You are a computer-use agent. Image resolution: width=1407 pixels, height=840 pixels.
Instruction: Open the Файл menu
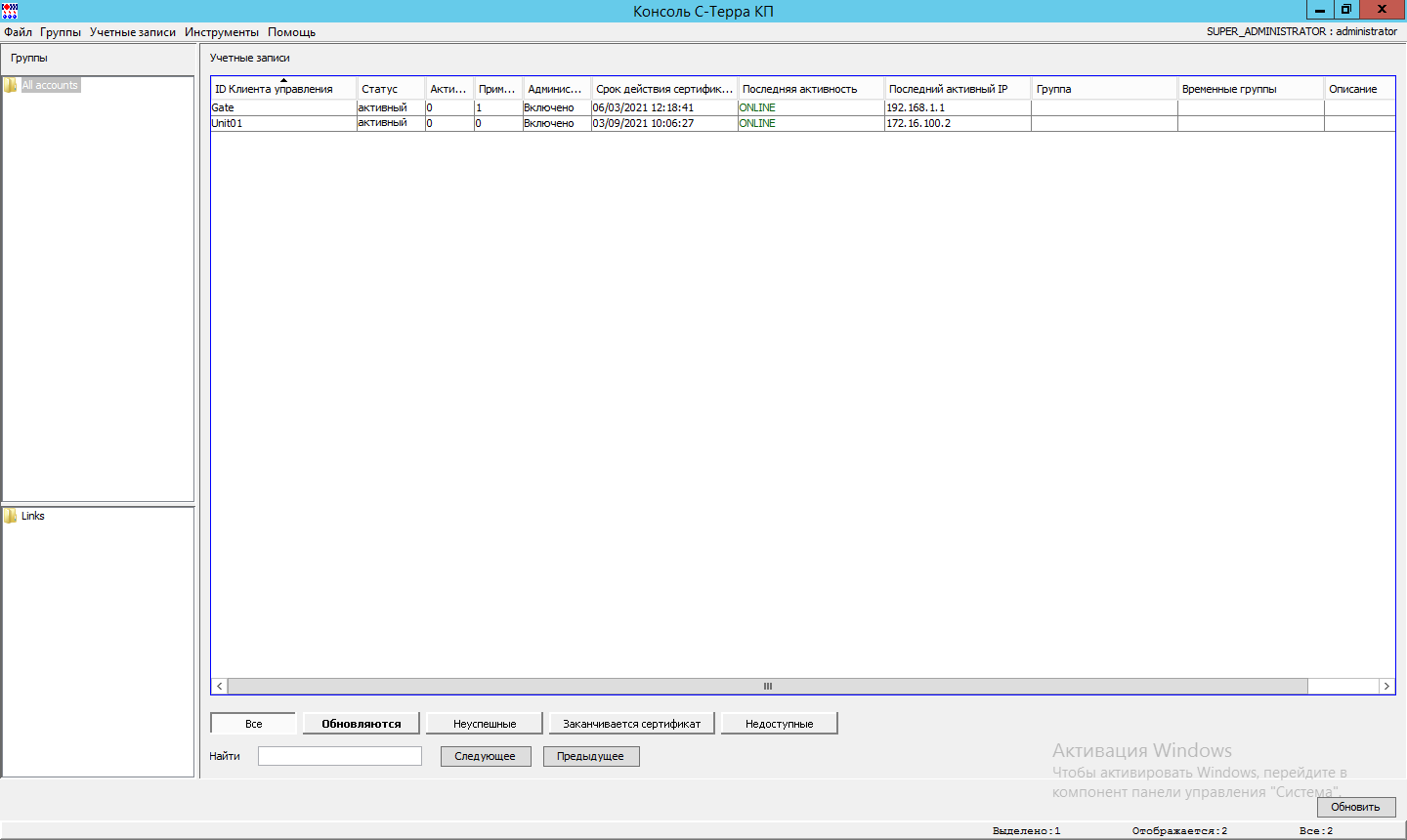pos(18,32)
